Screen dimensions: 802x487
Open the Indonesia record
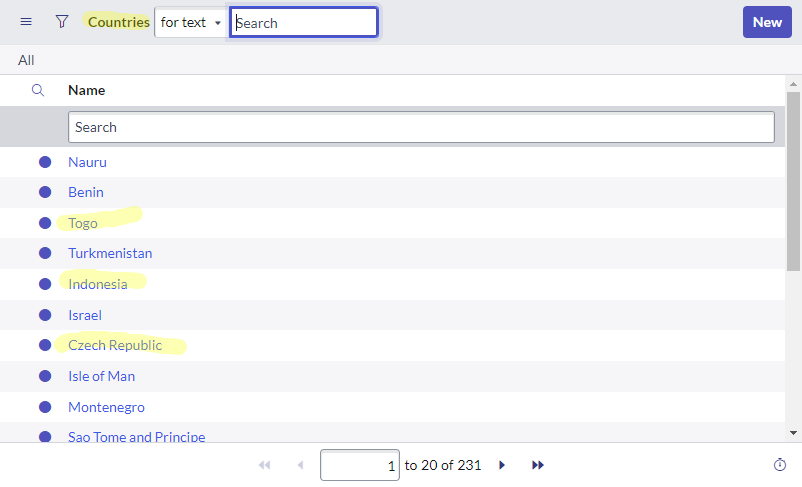pyautogui.click(x=98, y=284)
